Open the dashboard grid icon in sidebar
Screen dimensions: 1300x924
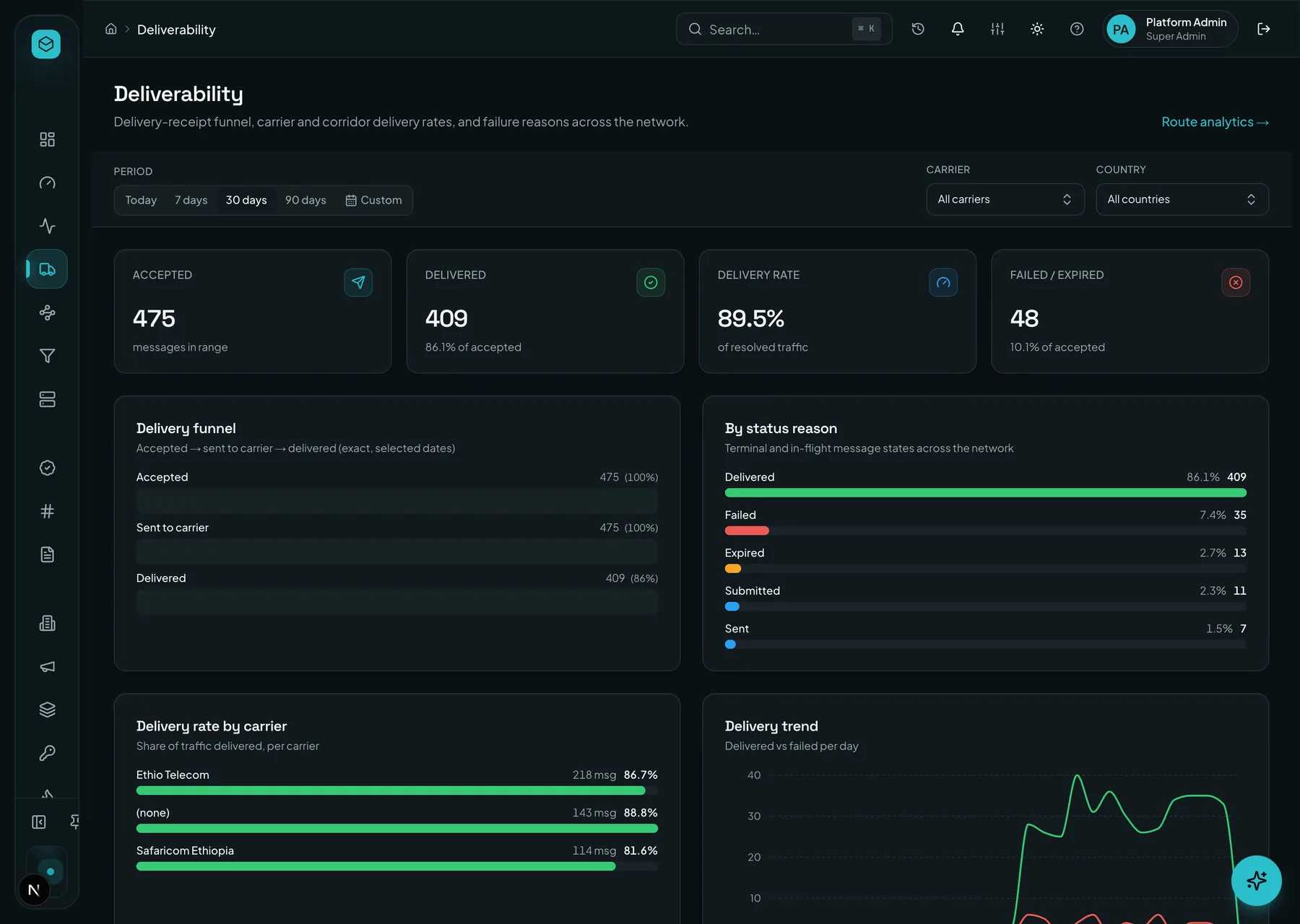[47, 139]
